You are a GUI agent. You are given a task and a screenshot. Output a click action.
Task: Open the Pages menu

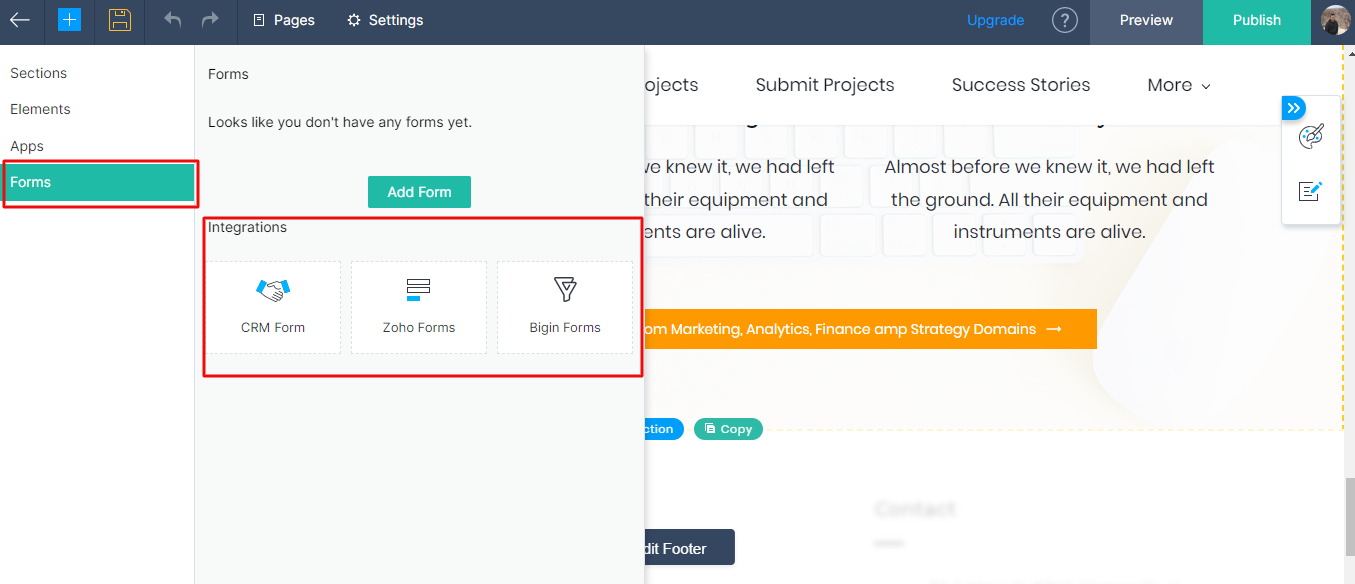(284, 20)
